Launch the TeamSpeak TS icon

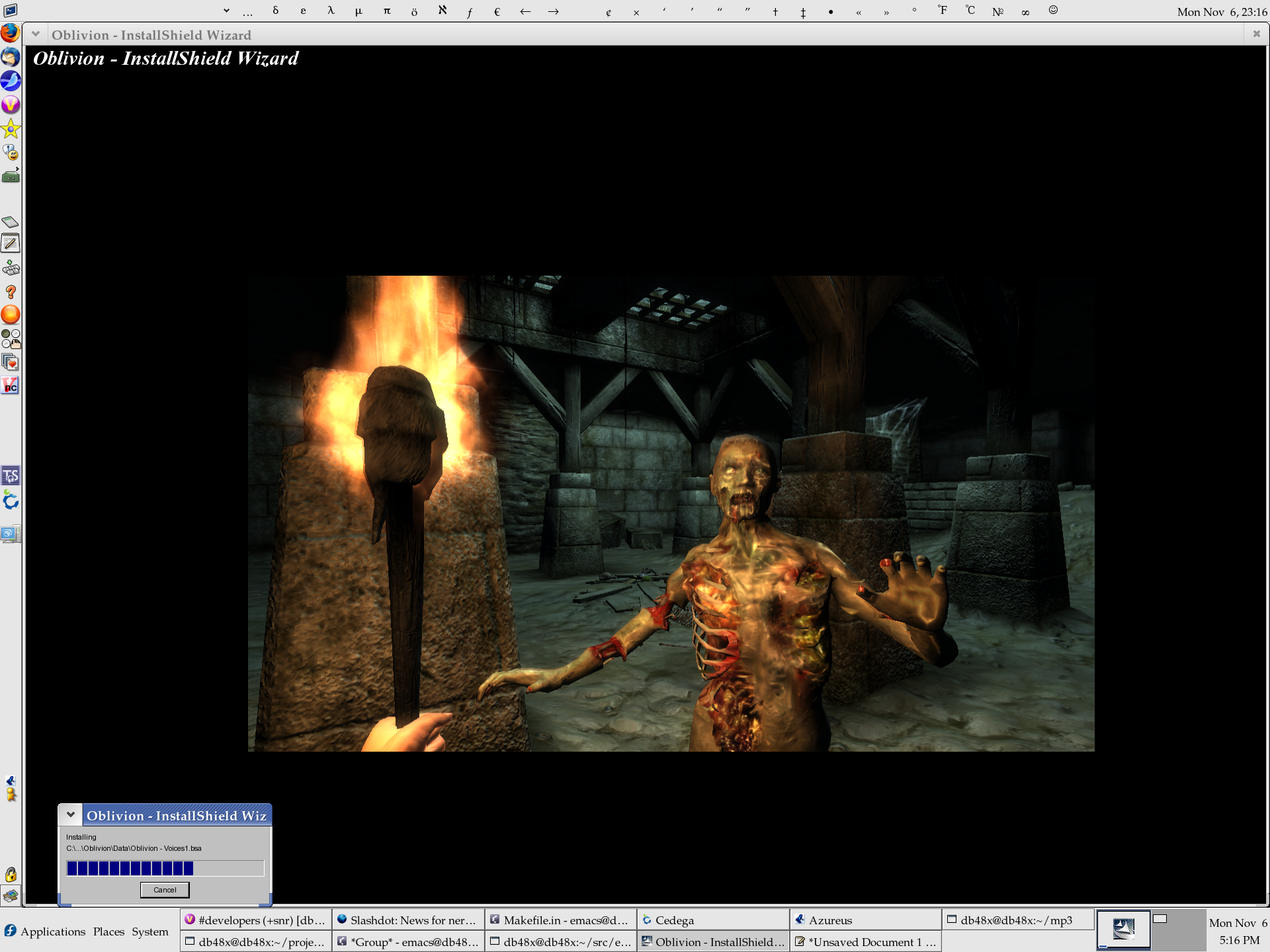tap(11, 476)
